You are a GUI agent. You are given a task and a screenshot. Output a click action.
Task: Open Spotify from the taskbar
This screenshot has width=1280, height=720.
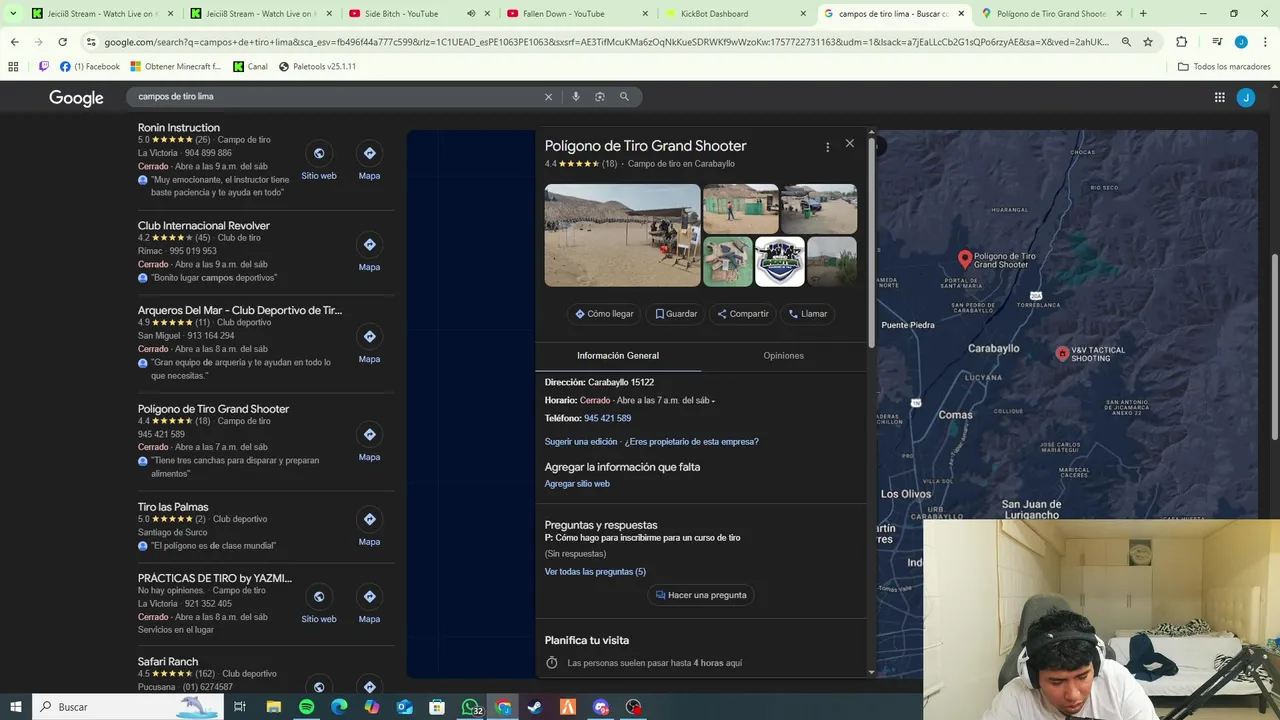[x=306, y=707]
